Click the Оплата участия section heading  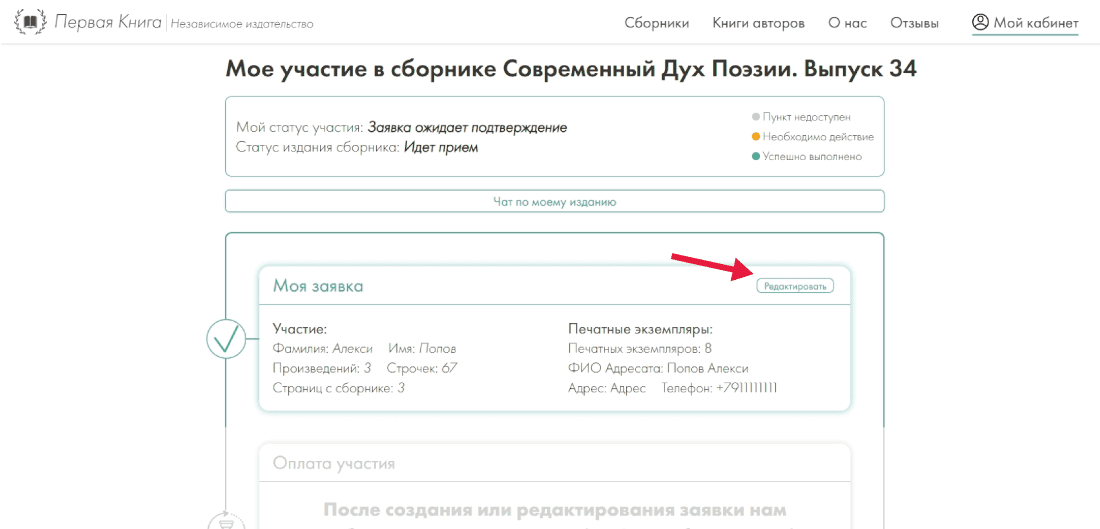pyautogui.click(x=334, y=464)
